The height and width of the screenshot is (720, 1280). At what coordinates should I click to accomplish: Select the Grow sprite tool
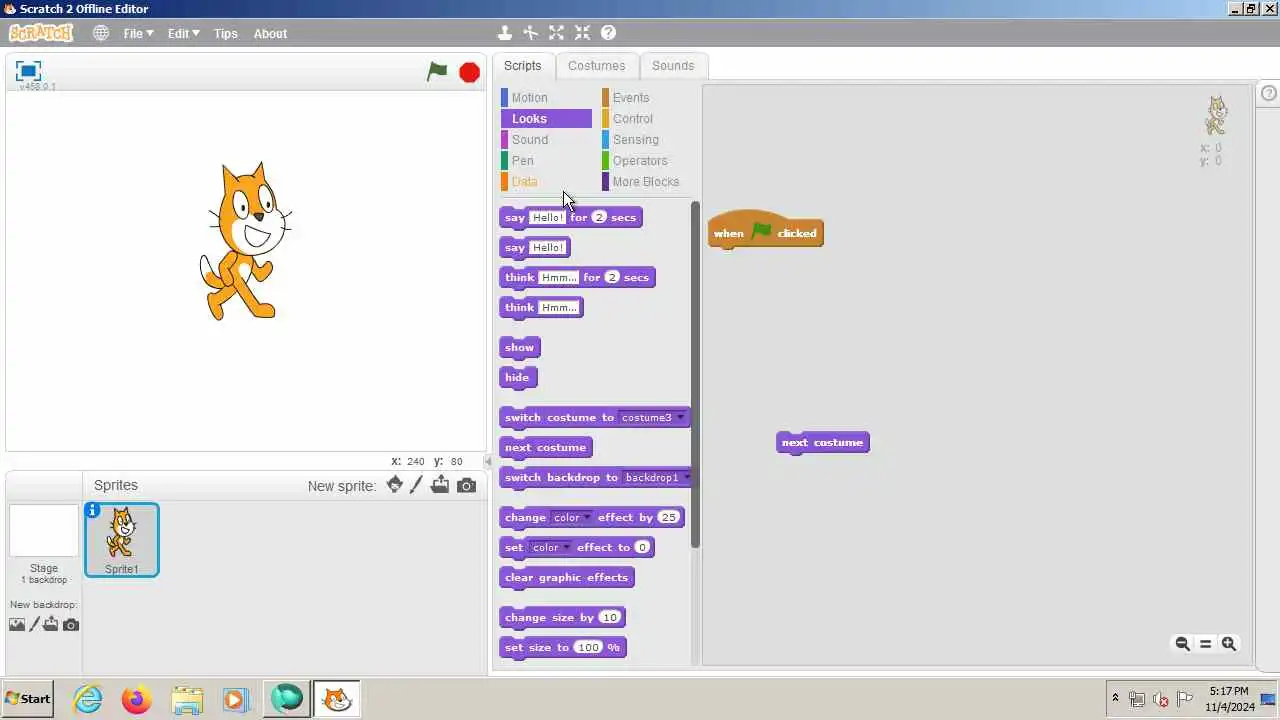[556, 33]
